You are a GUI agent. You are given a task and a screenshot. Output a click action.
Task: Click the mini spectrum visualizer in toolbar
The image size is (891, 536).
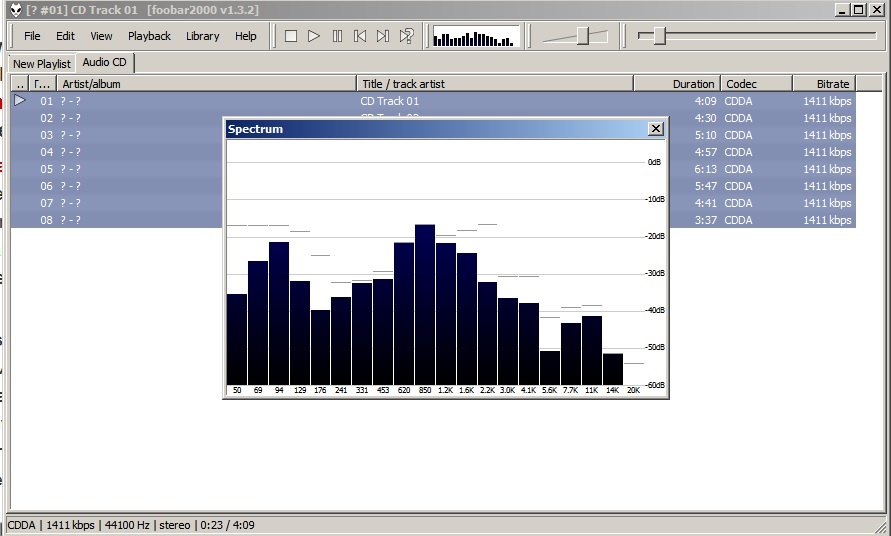[475, 37]
